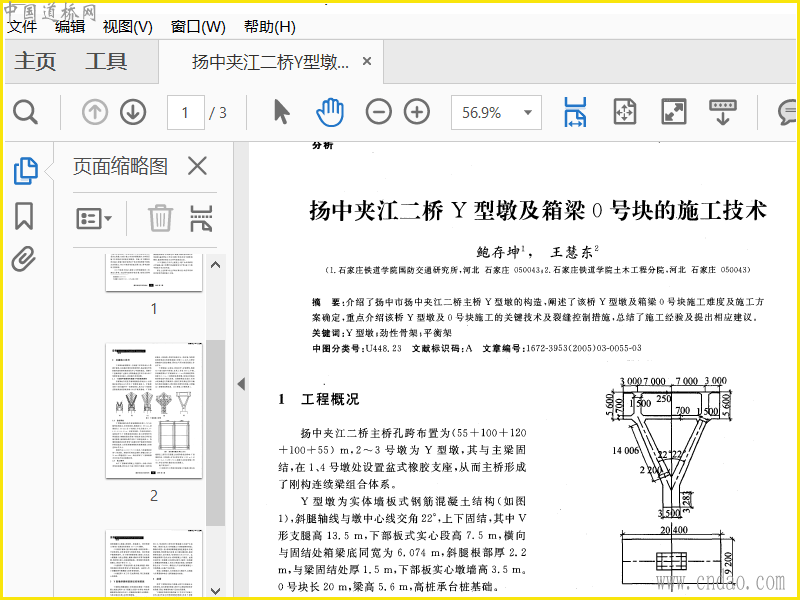Zoom out with the minus button
Viewport: 800px width, 600px height.
click(x=379, y=112)
